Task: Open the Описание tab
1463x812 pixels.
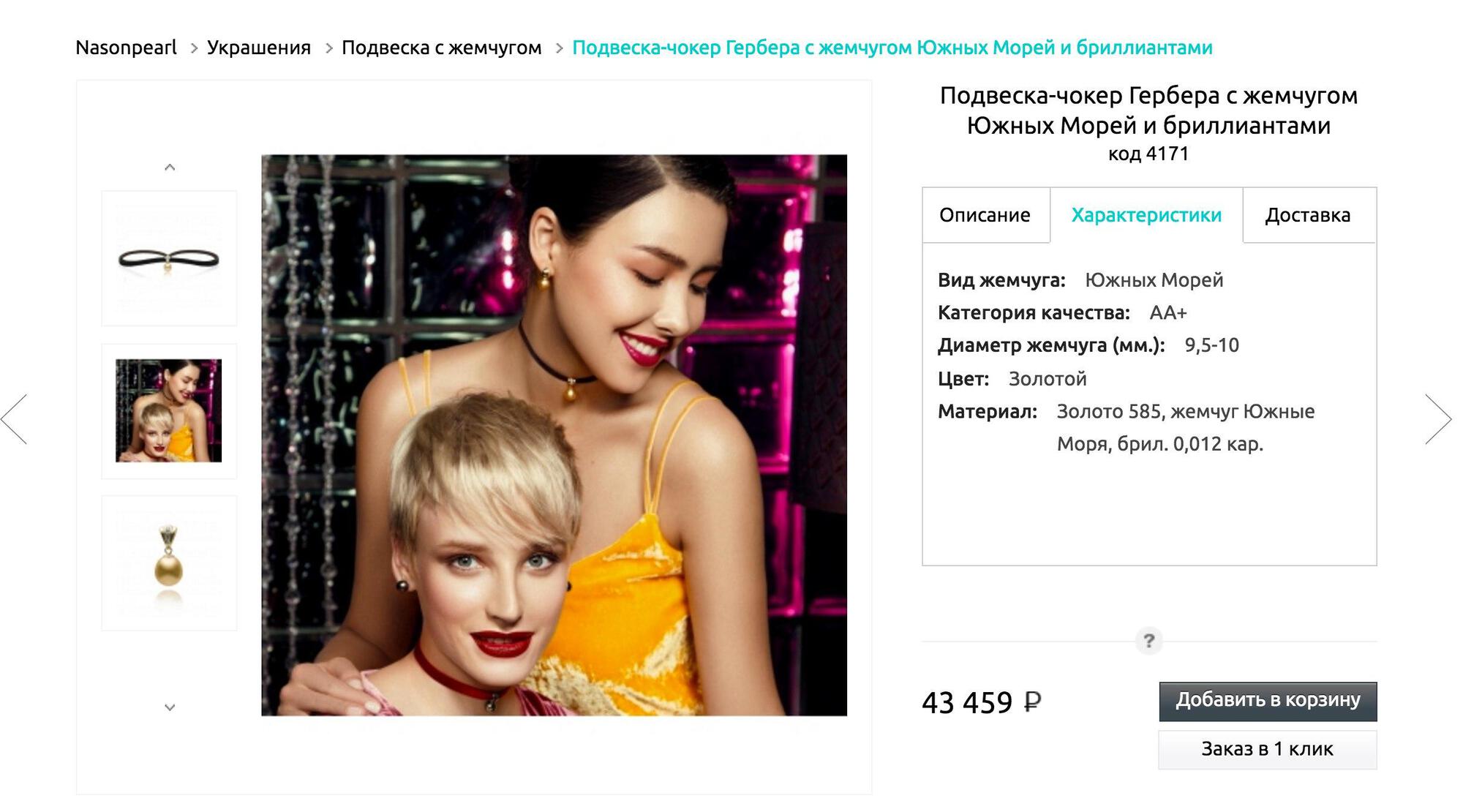Action: (x=985, y=215)
